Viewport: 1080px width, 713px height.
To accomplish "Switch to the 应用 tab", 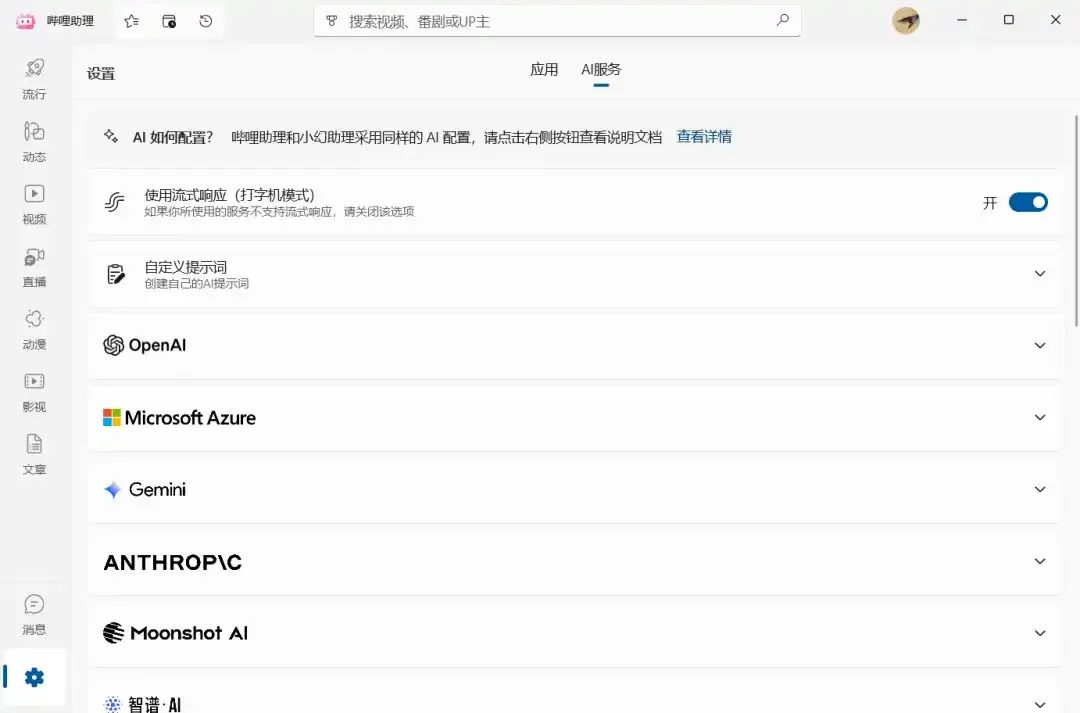I will coord(544,70).
